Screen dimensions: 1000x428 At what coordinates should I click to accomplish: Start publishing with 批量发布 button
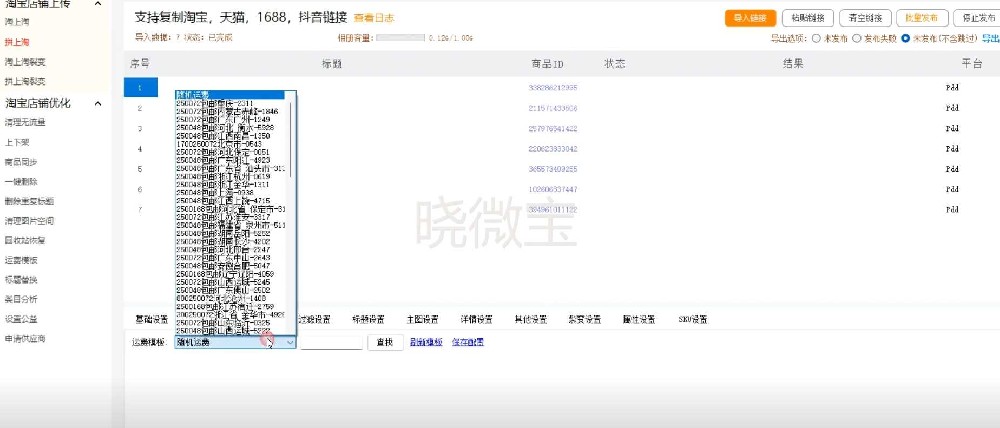pyautogui.click(x=922, y=18)
